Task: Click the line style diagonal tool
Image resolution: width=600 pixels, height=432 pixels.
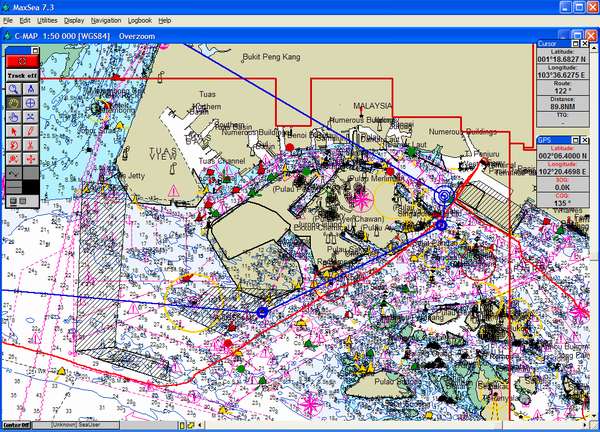Action: [14, 173]
